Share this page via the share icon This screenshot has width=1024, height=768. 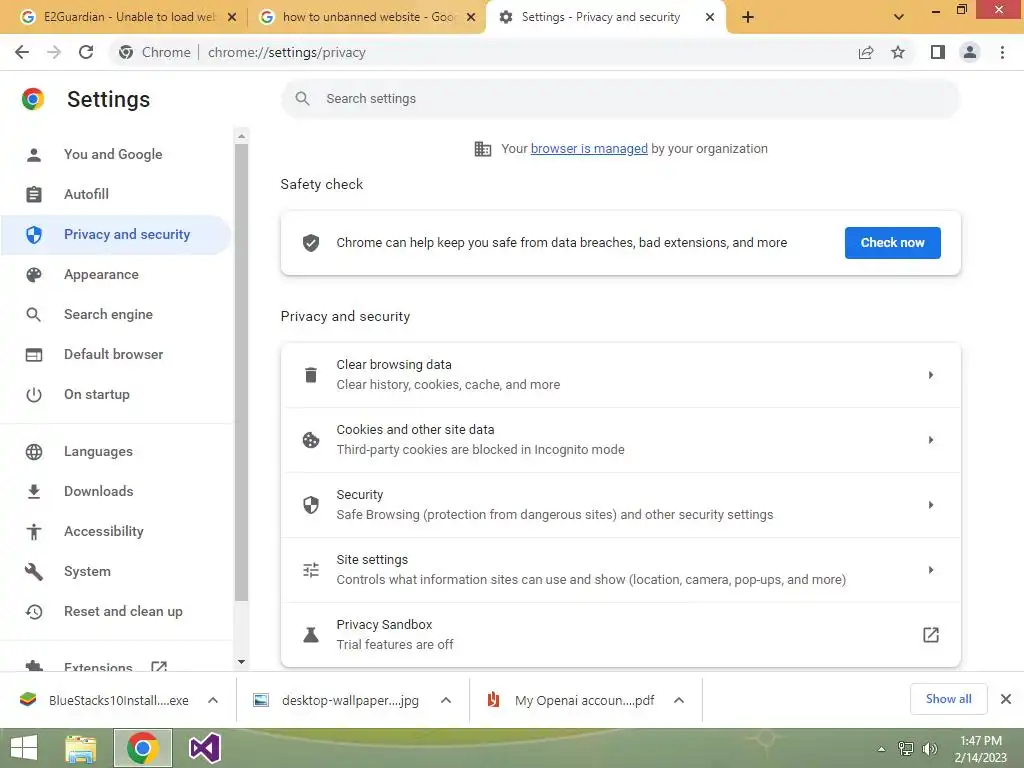pyautogui.click(x=866, y=52)
